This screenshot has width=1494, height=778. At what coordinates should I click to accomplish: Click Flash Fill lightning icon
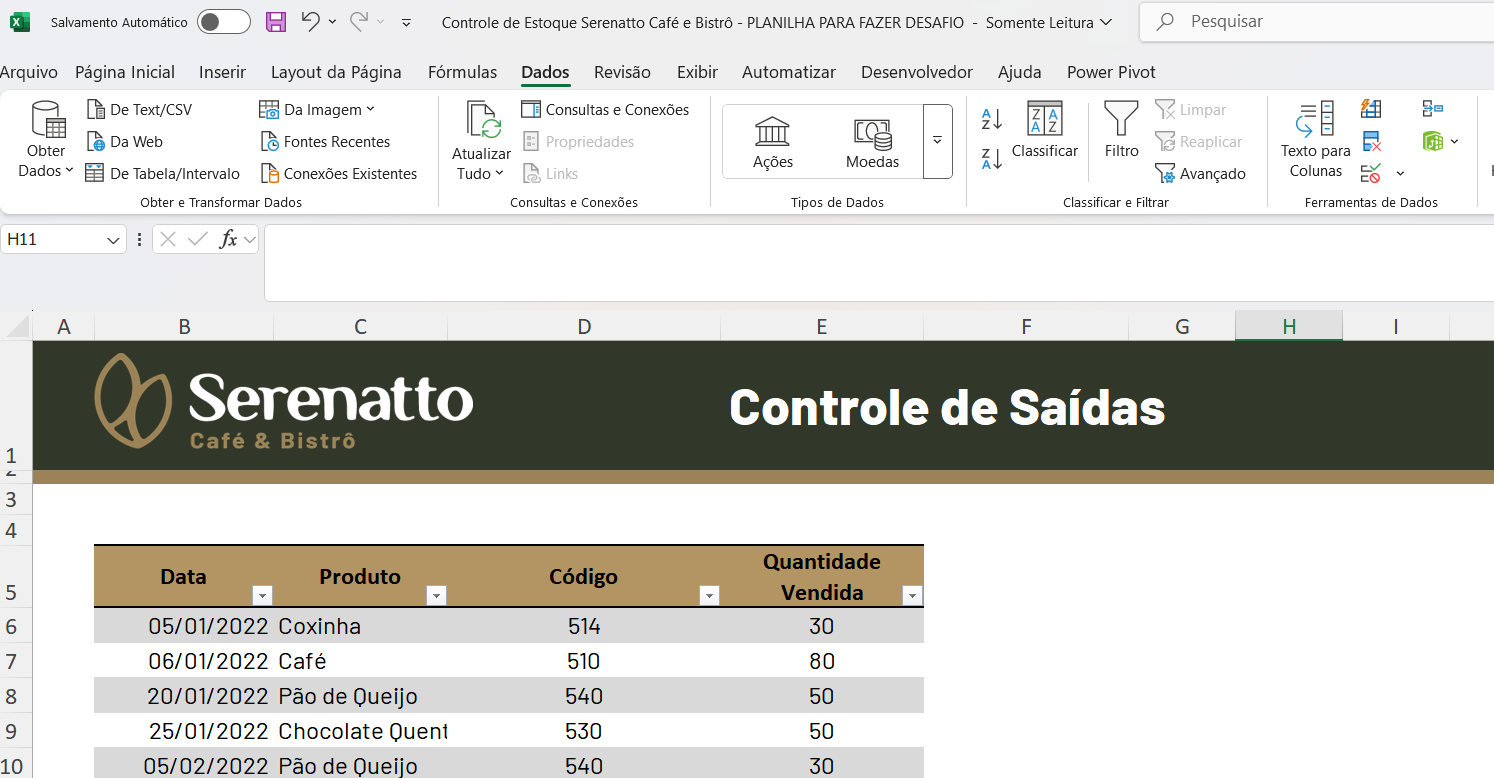[x=1371, y=108]
